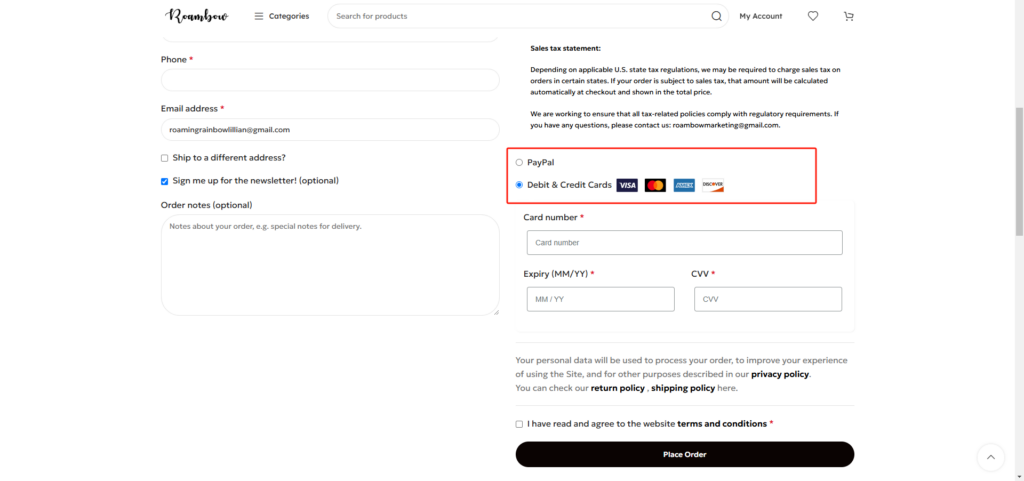Click the back-to-top arrow button
Viewport: 1024px width, 481px height.
tap(991, 458)
